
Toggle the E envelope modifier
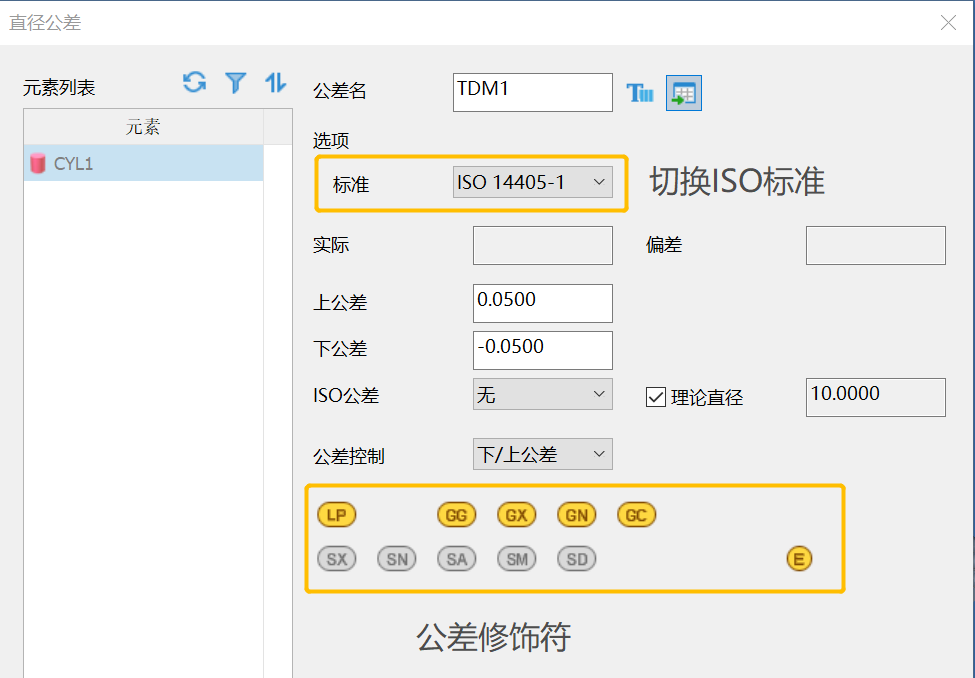click(x=799, y=558)
